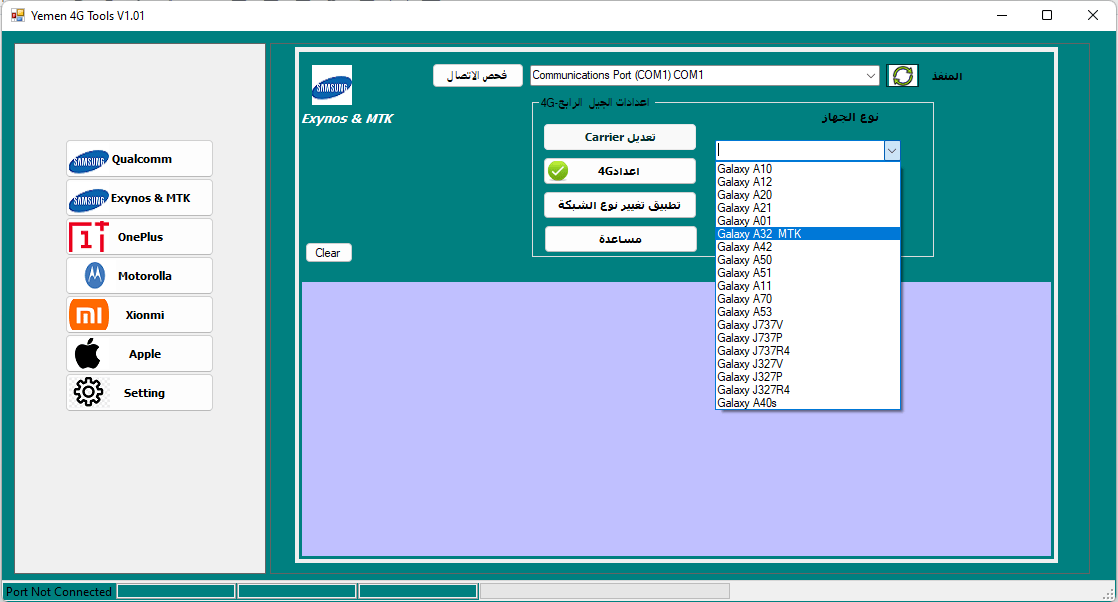This screenshot has height=602, width=1118.
Task: Select the Qualcomm brand icon in sidebar
Action: point(89,159)
